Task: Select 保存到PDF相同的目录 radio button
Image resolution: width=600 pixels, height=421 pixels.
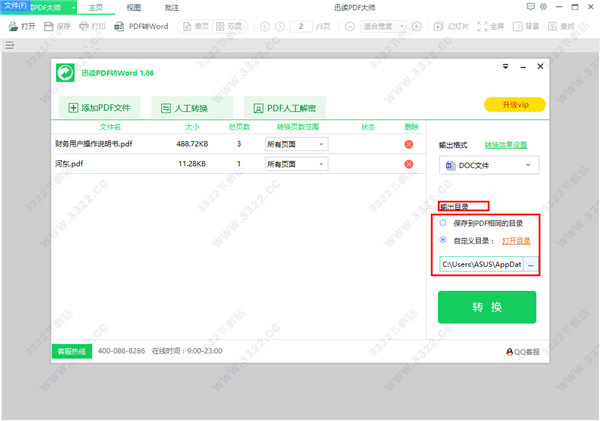Action: 443,223
